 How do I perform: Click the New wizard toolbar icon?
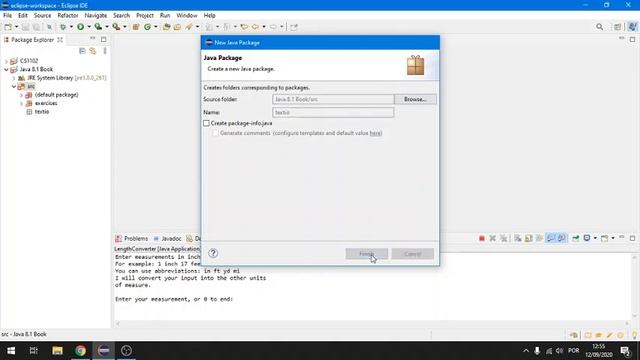pos(8,27)
